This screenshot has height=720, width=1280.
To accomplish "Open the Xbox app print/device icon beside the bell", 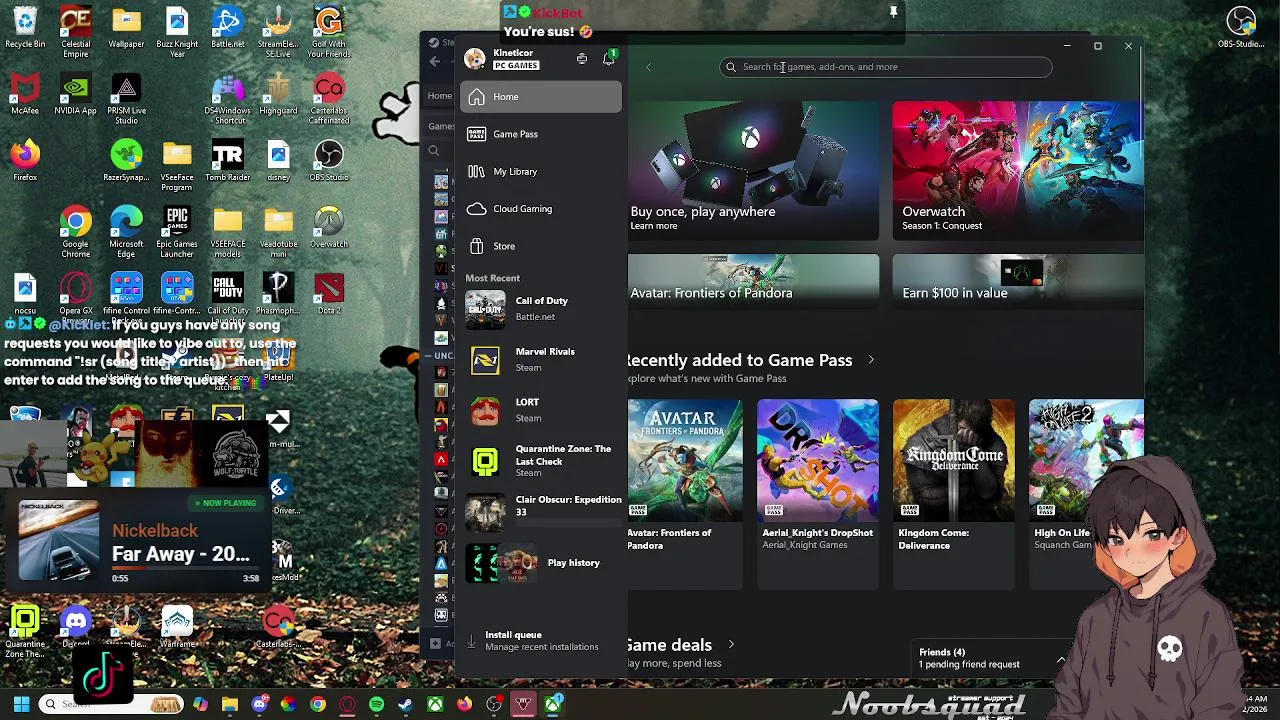I will click(582, 59).
